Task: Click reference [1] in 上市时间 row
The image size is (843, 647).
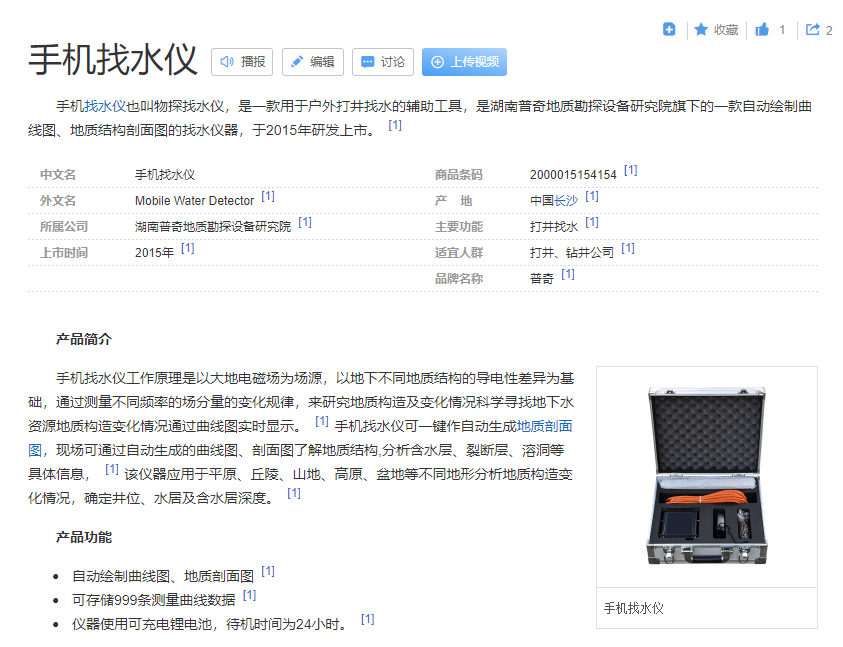Action: pyautogui.click(x=188, y=248)
